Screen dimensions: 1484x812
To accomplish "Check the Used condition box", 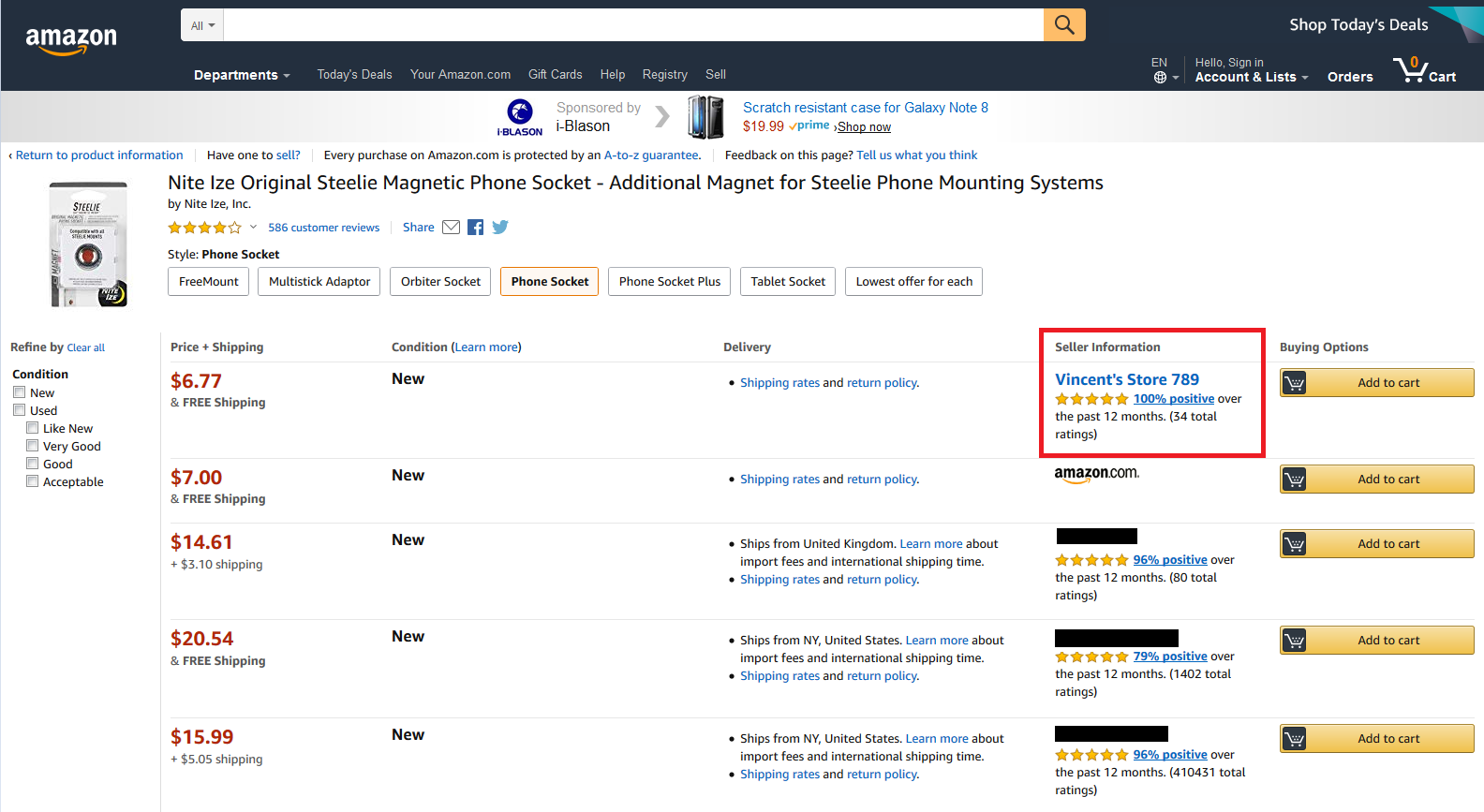I will click(x=19, y=410).
